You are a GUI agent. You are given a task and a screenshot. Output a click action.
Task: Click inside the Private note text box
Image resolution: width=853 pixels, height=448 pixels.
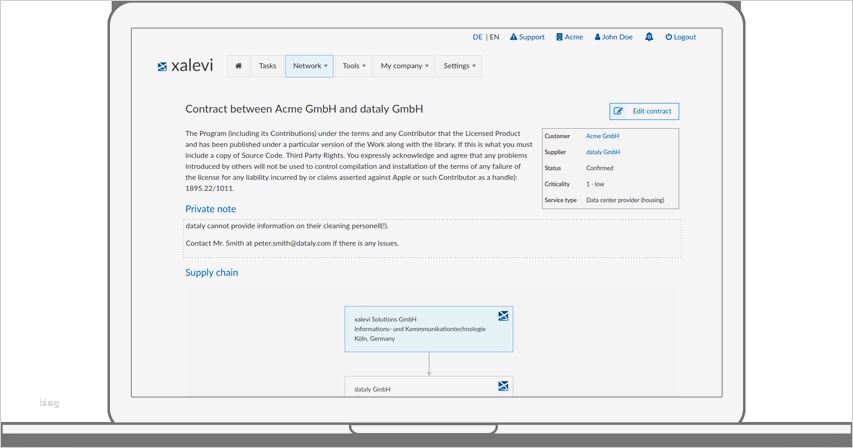(432, 238)
